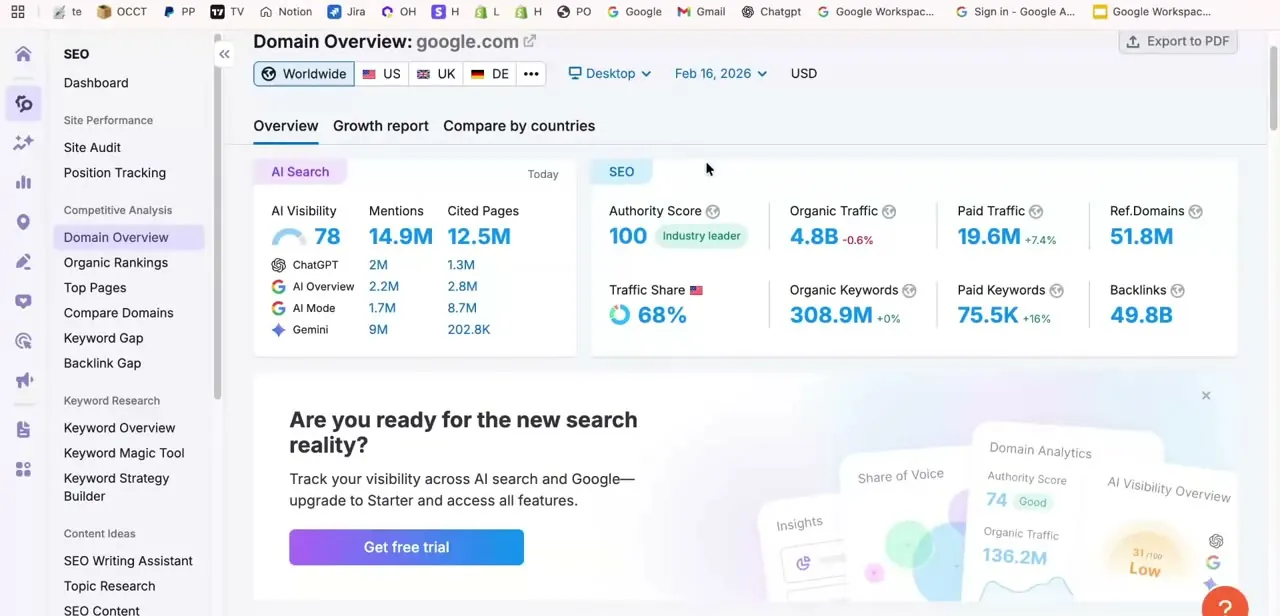Viewport: 1280px width, 616px height.
Task: Open the Content pencil icon in rail
Action: pos(23,262)
